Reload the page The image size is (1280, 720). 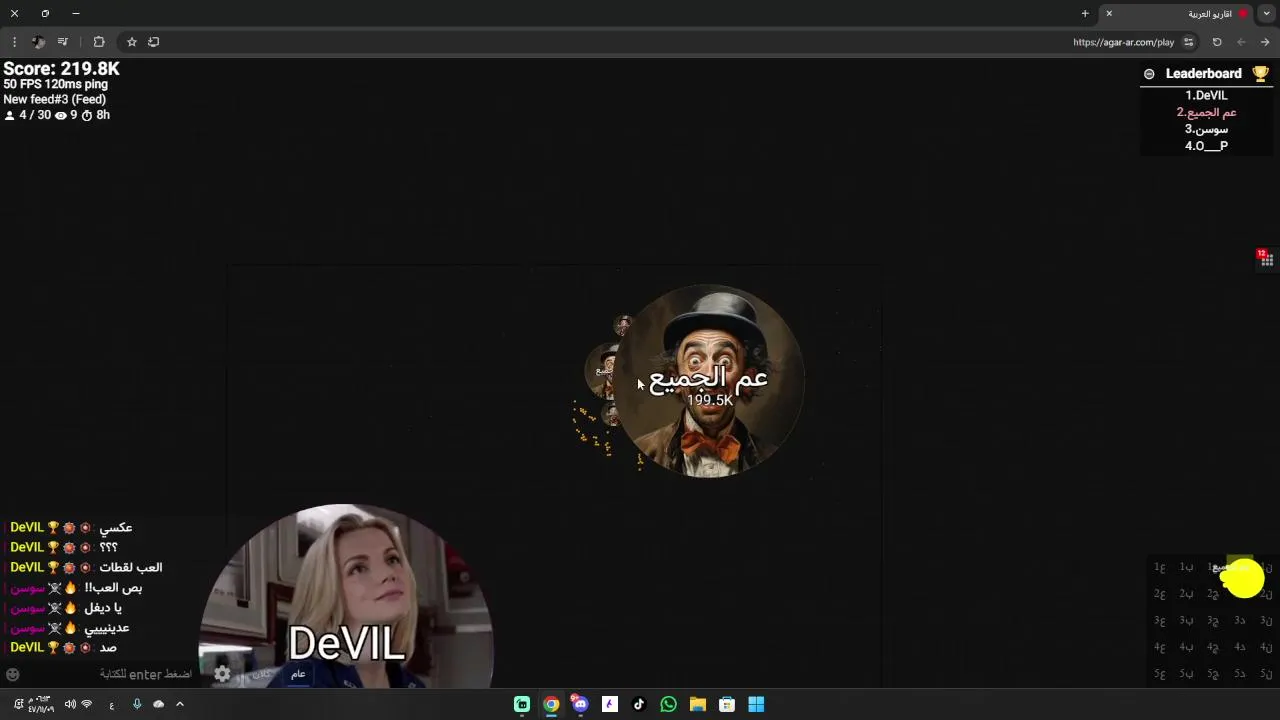pyautogui.click(x=1217, y=42)
